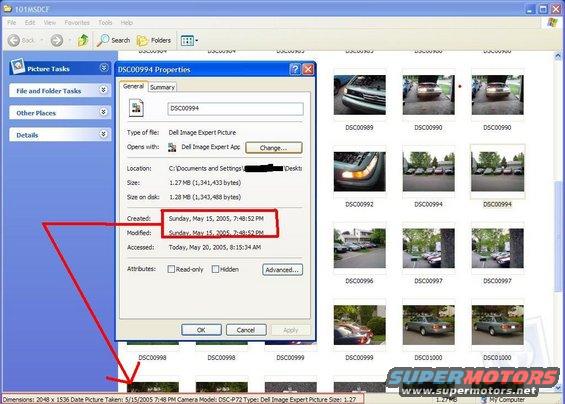Click My Computer in the status bar
Screen dimensions: 565x404
(x=503, y=400)
